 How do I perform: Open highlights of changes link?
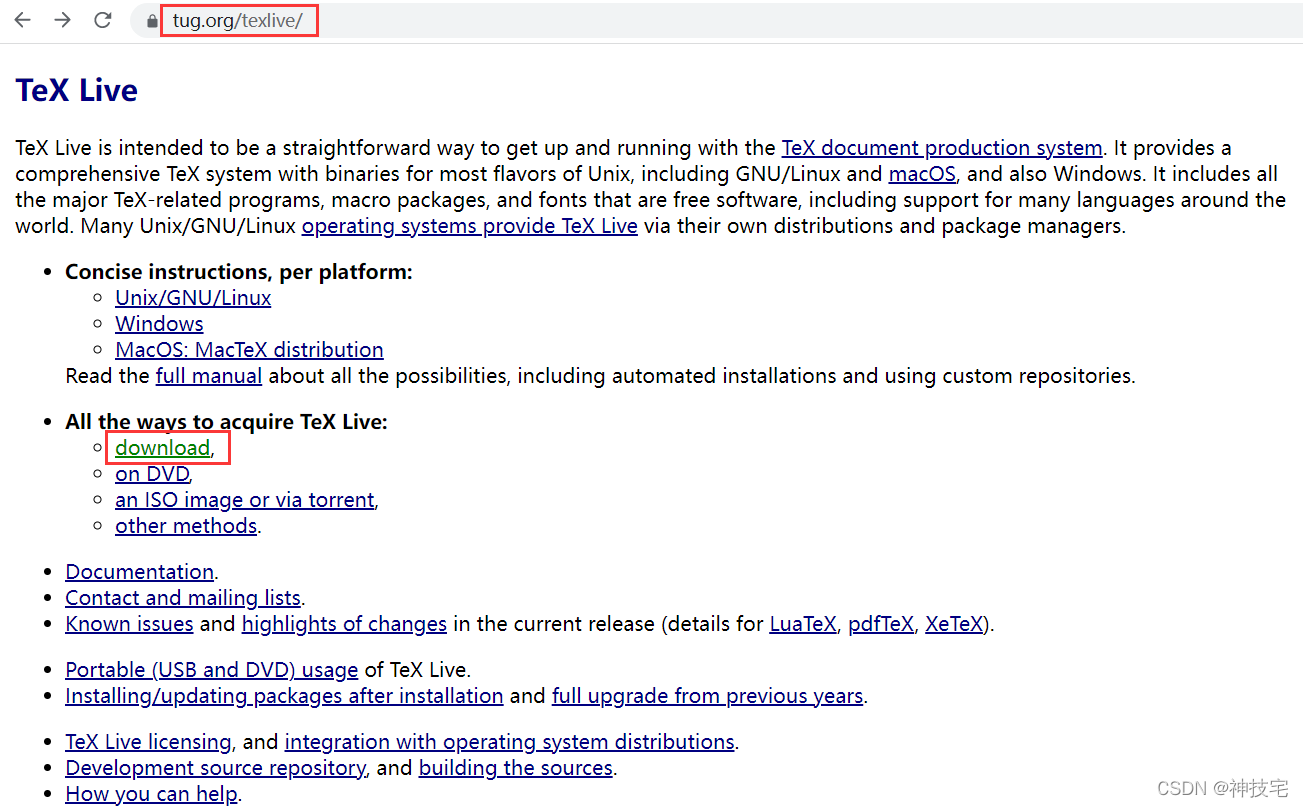coord(344,624)
